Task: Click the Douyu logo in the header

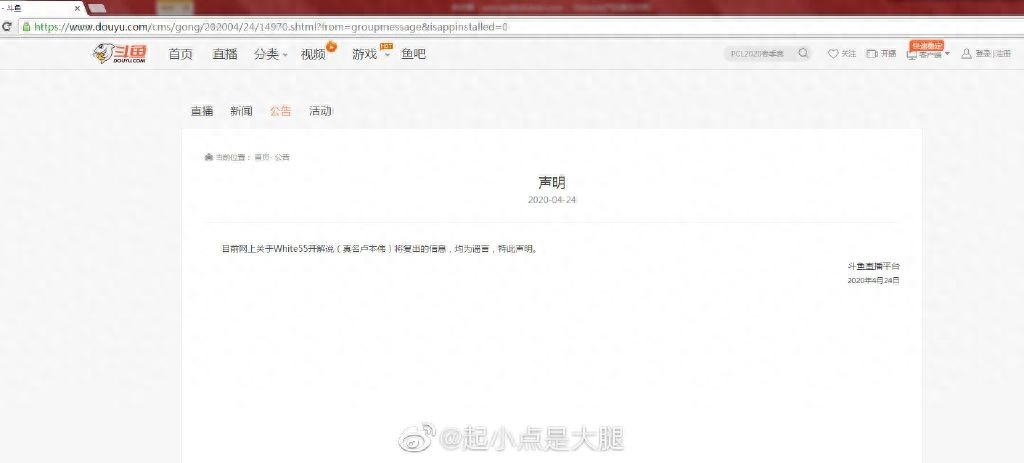Action: point(120,54)
